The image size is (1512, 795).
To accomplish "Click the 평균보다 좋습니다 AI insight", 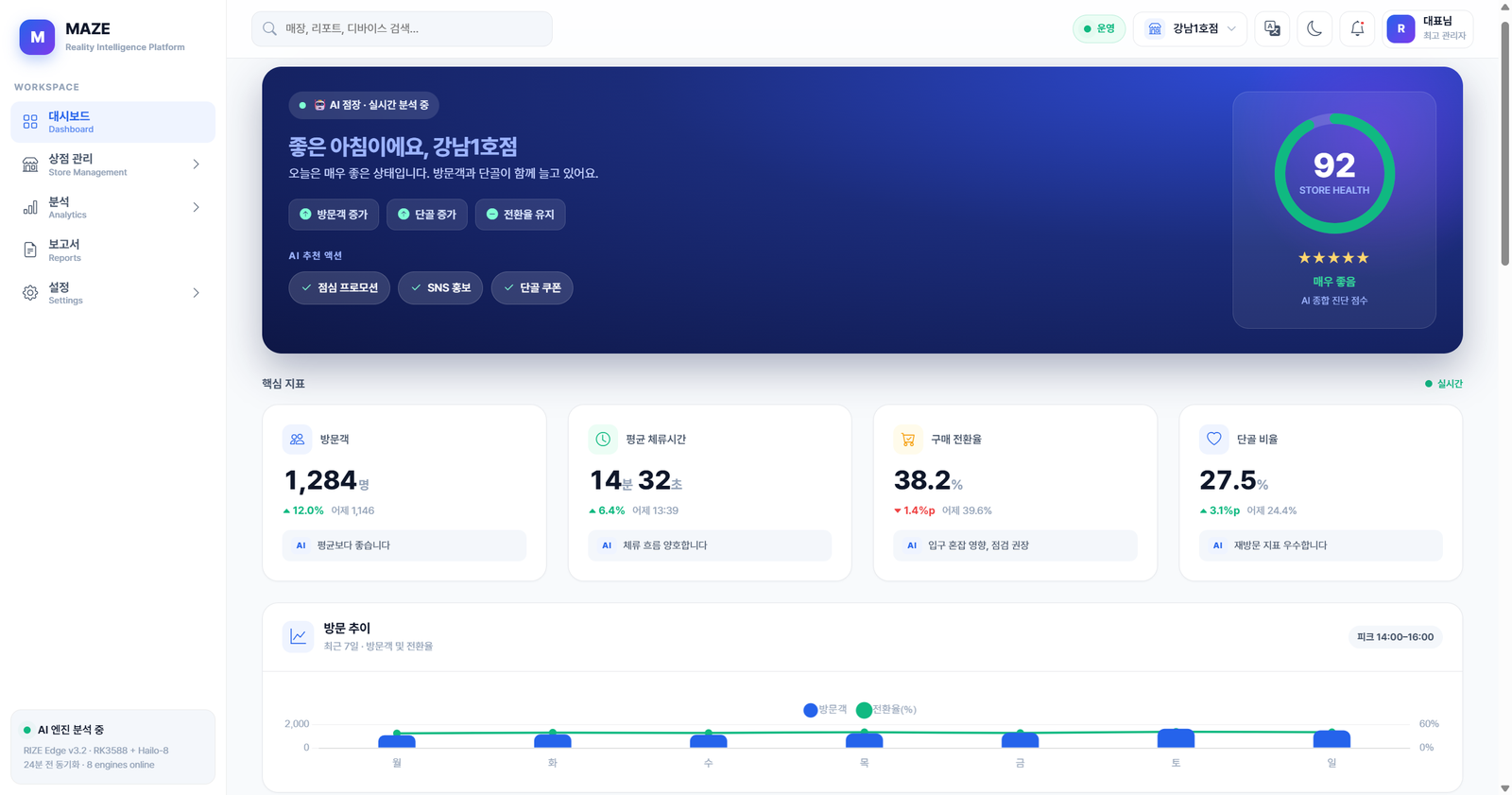I will (404, 545).
